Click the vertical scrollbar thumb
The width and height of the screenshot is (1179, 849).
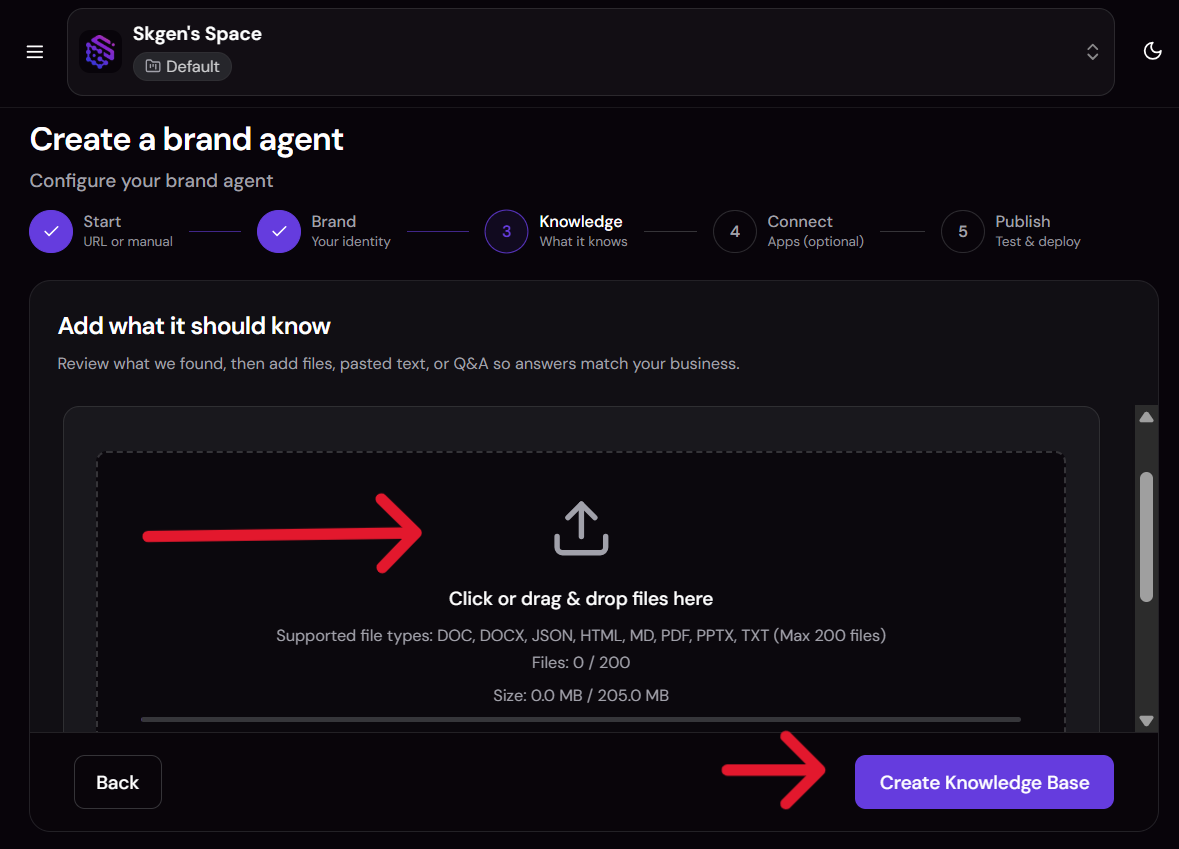[x=1146, y=537]
